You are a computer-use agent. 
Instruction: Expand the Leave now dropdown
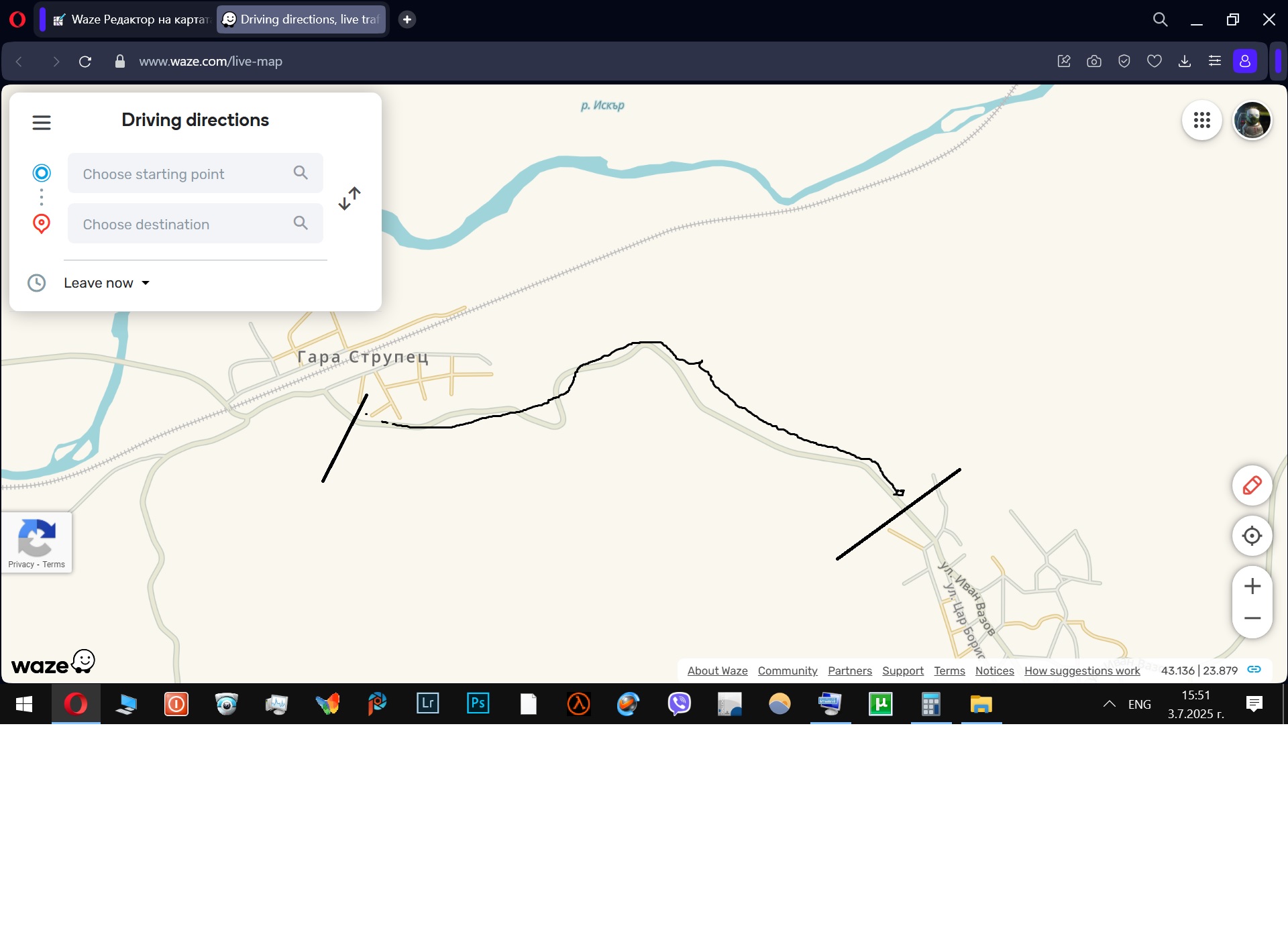[107, 283]
